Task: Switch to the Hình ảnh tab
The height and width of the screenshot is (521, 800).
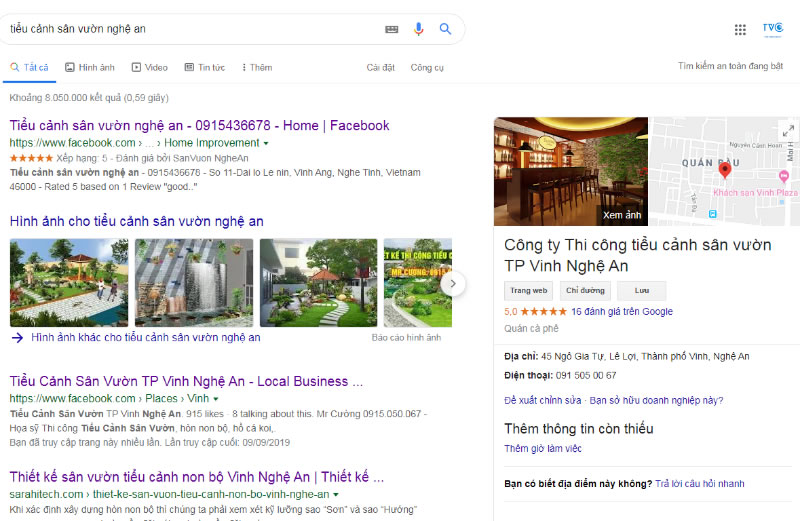Action: pyautogui.click(x=90, y=67)
